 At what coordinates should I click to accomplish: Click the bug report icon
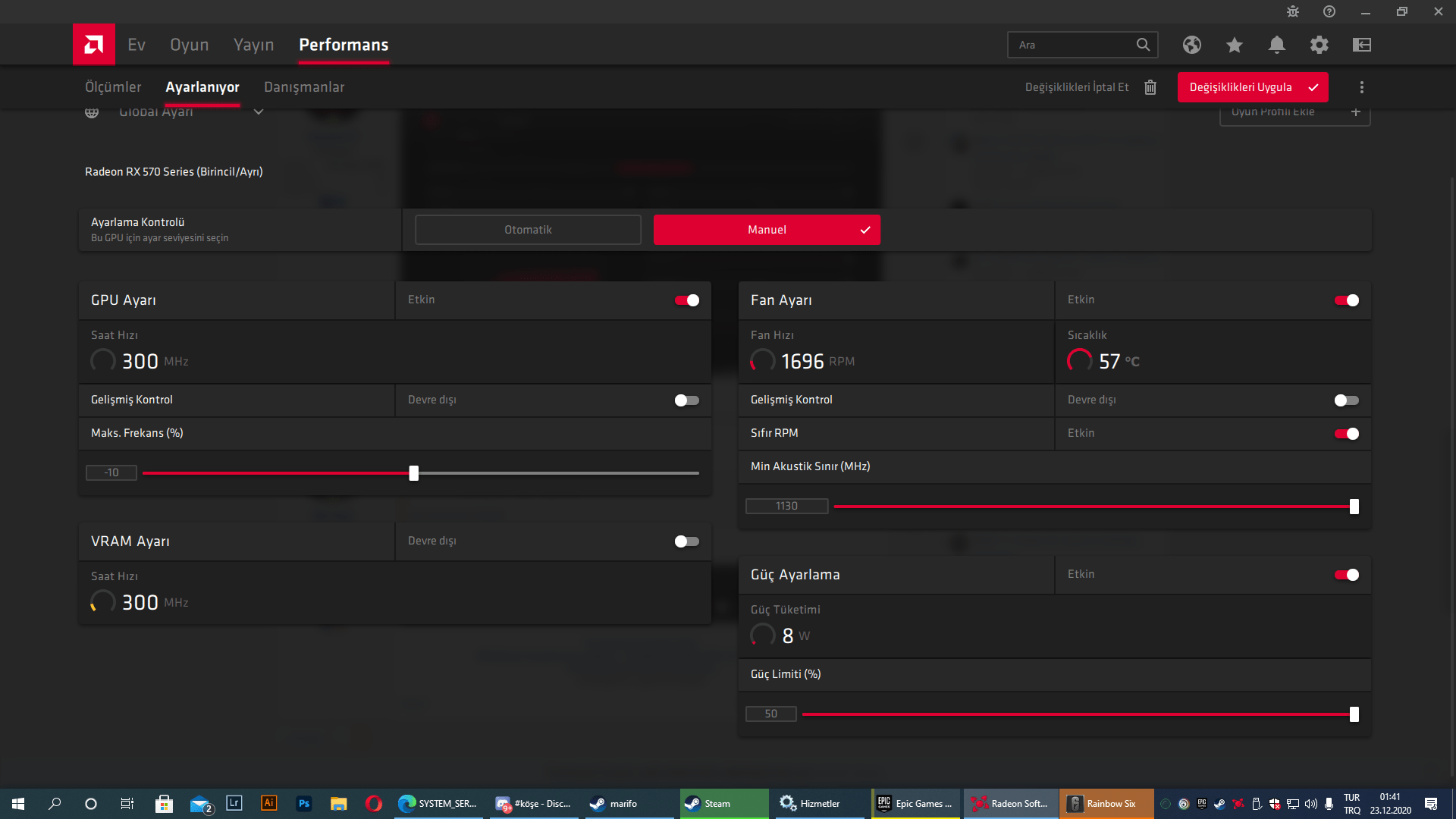click(x=1292, y=11)
